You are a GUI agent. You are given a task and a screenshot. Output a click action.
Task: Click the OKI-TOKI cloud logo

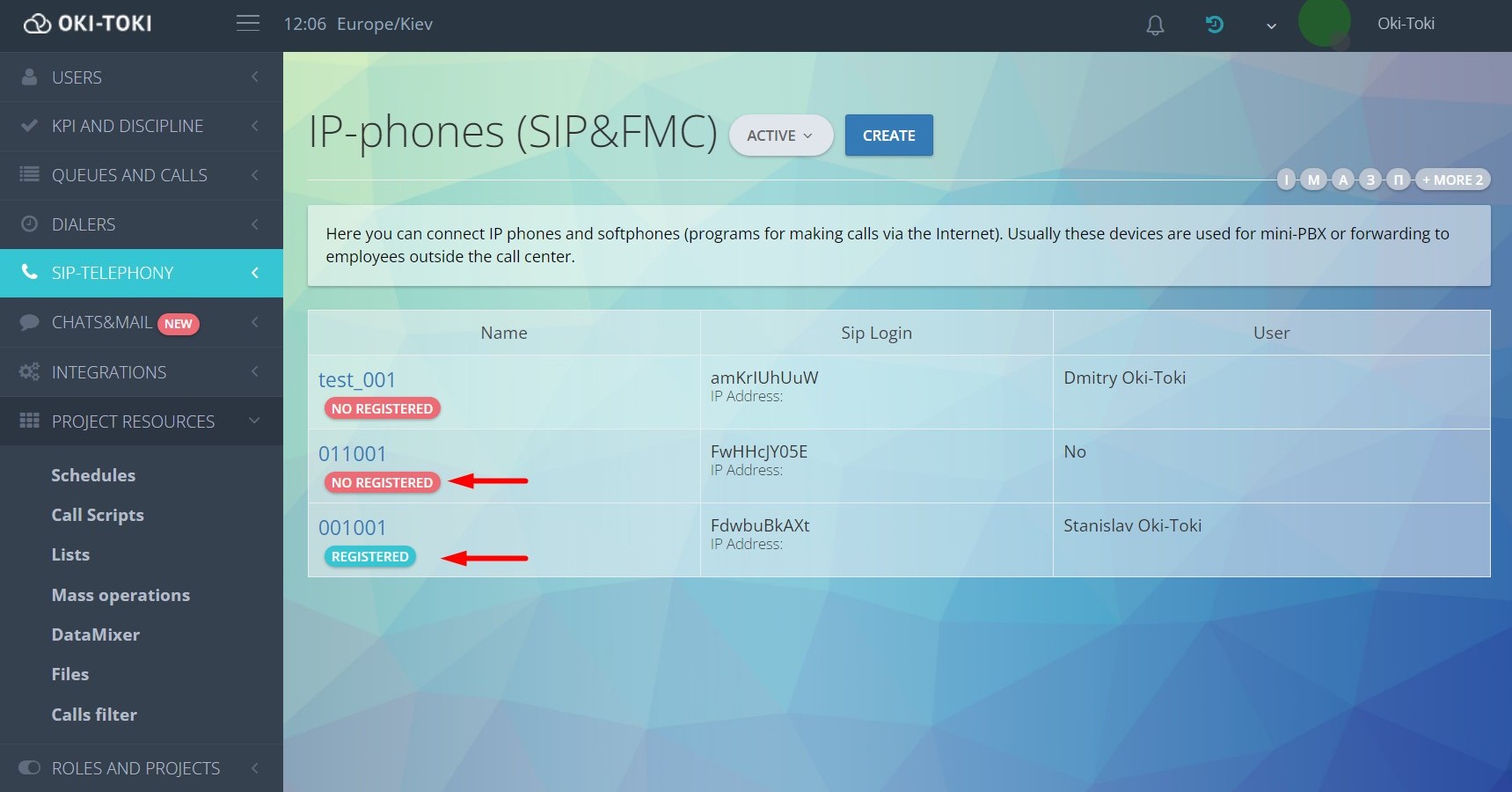point(87,24)
